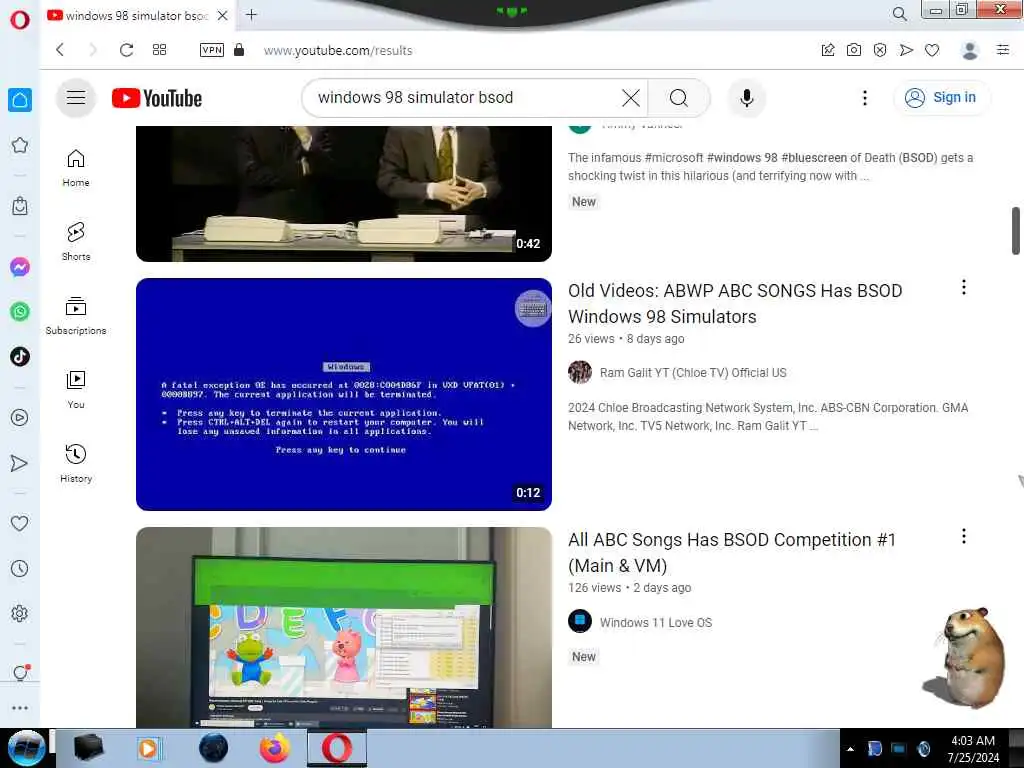Select the windows 98 simulator bsod tab
This screenshot has width=1024, height=768.
click(136, 15)
